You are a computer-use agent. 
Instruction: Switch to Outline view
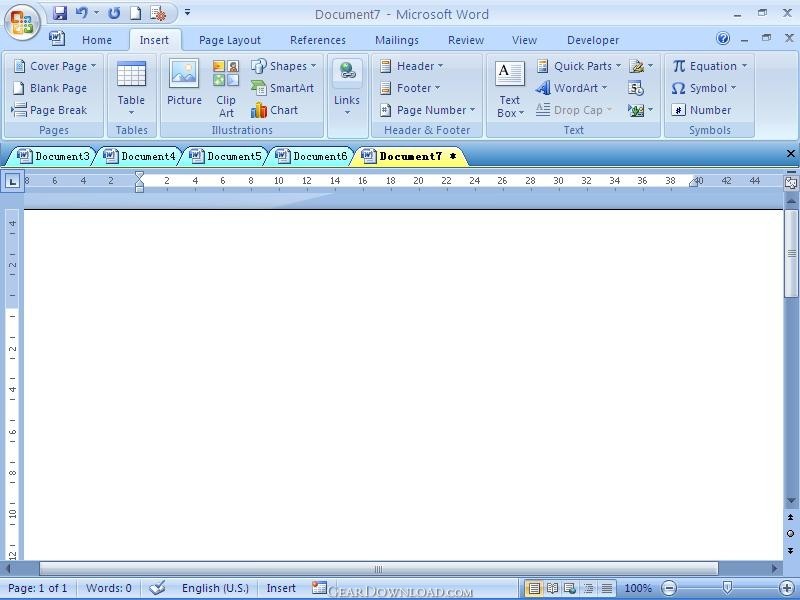[589, 588]
